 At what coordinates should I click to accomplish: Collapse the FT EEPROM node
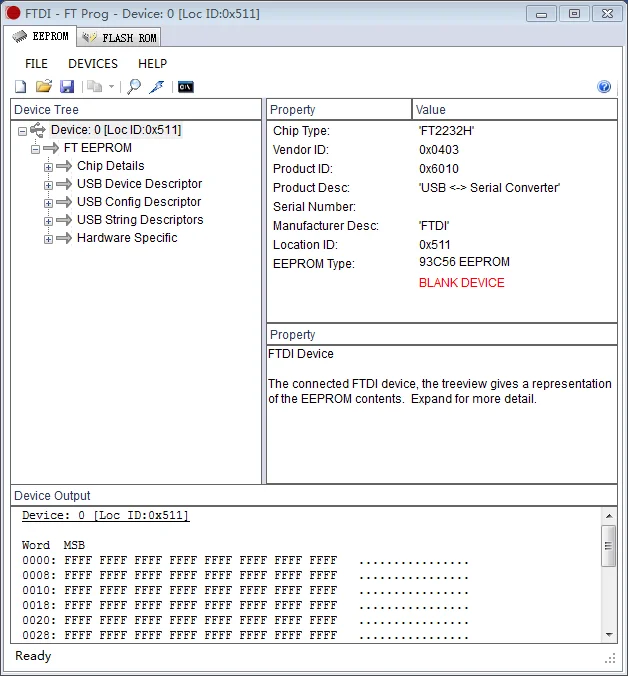tap(35, 149)
